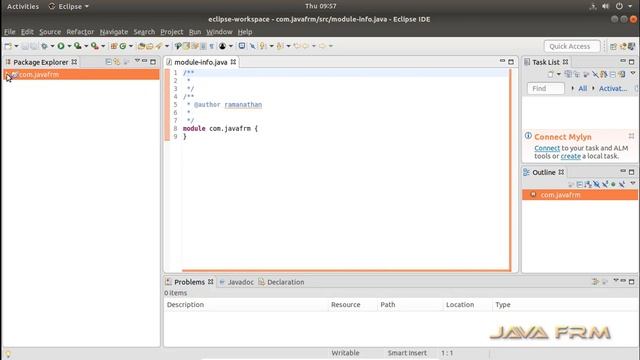Run the program with green play icon
Viewport: 640px width, 360px height.
pos(61,46)
